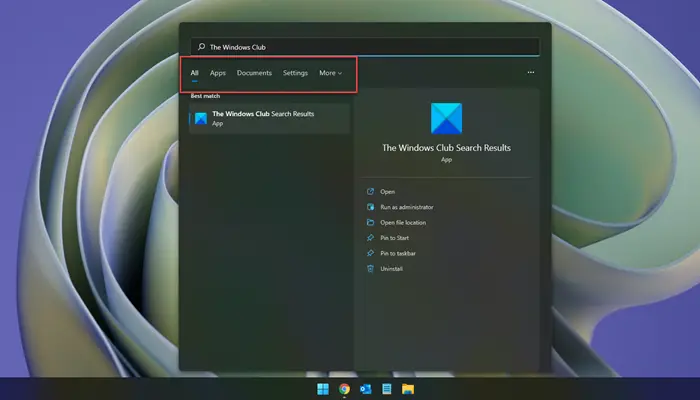Launch Google Chrome from taskbar
The height and width of the screenshot is (400, 700).
[344, 389]
